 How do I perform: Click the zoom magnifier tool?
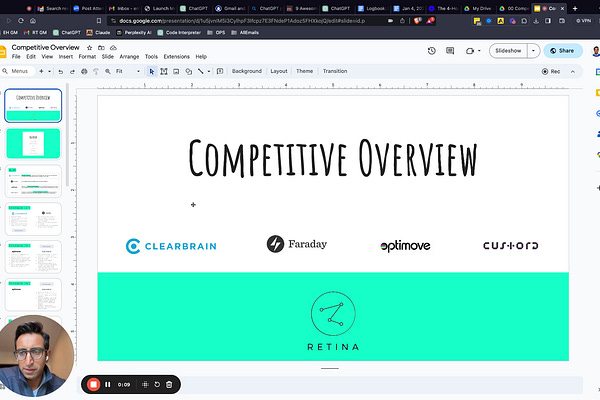click(x=108, y=71)
